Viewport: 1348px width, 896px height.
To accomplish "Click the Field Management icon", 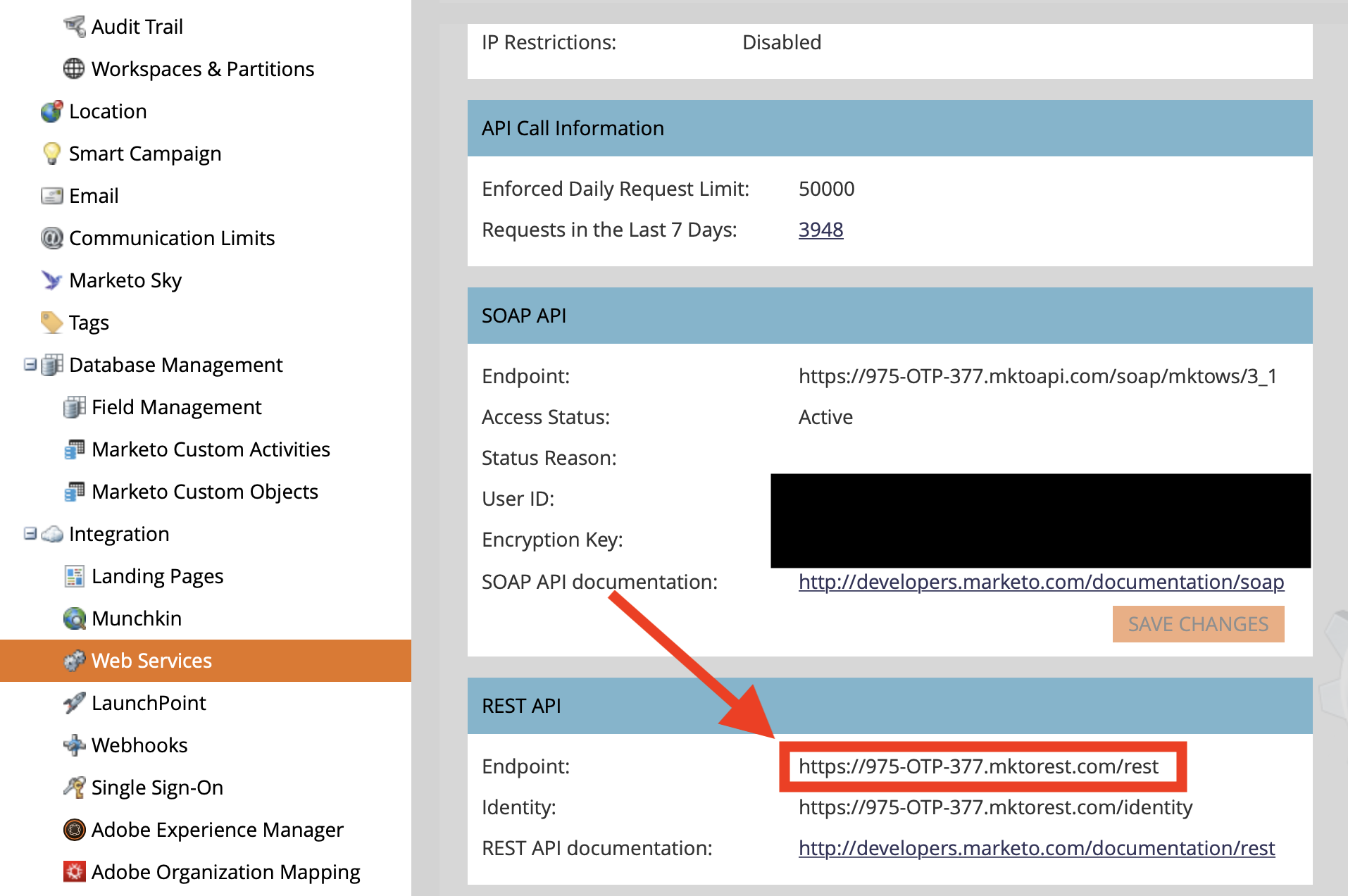I will [x=74, y=407].
